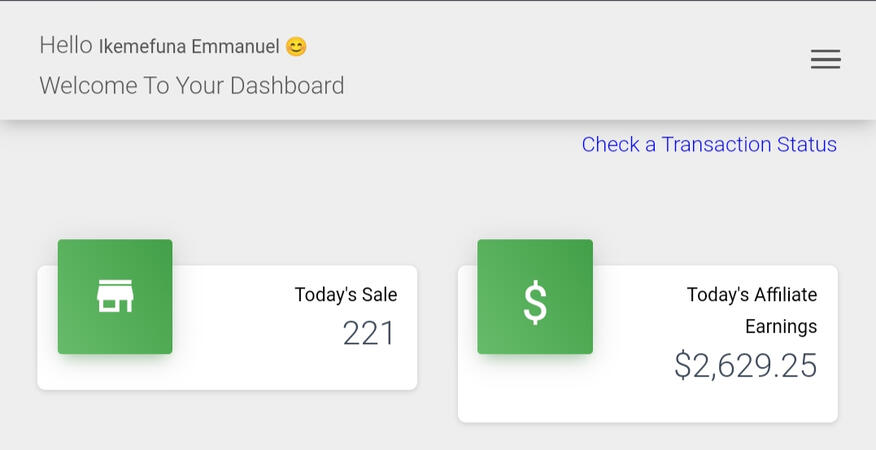Select the Today's Sale label

coord(345,295)
